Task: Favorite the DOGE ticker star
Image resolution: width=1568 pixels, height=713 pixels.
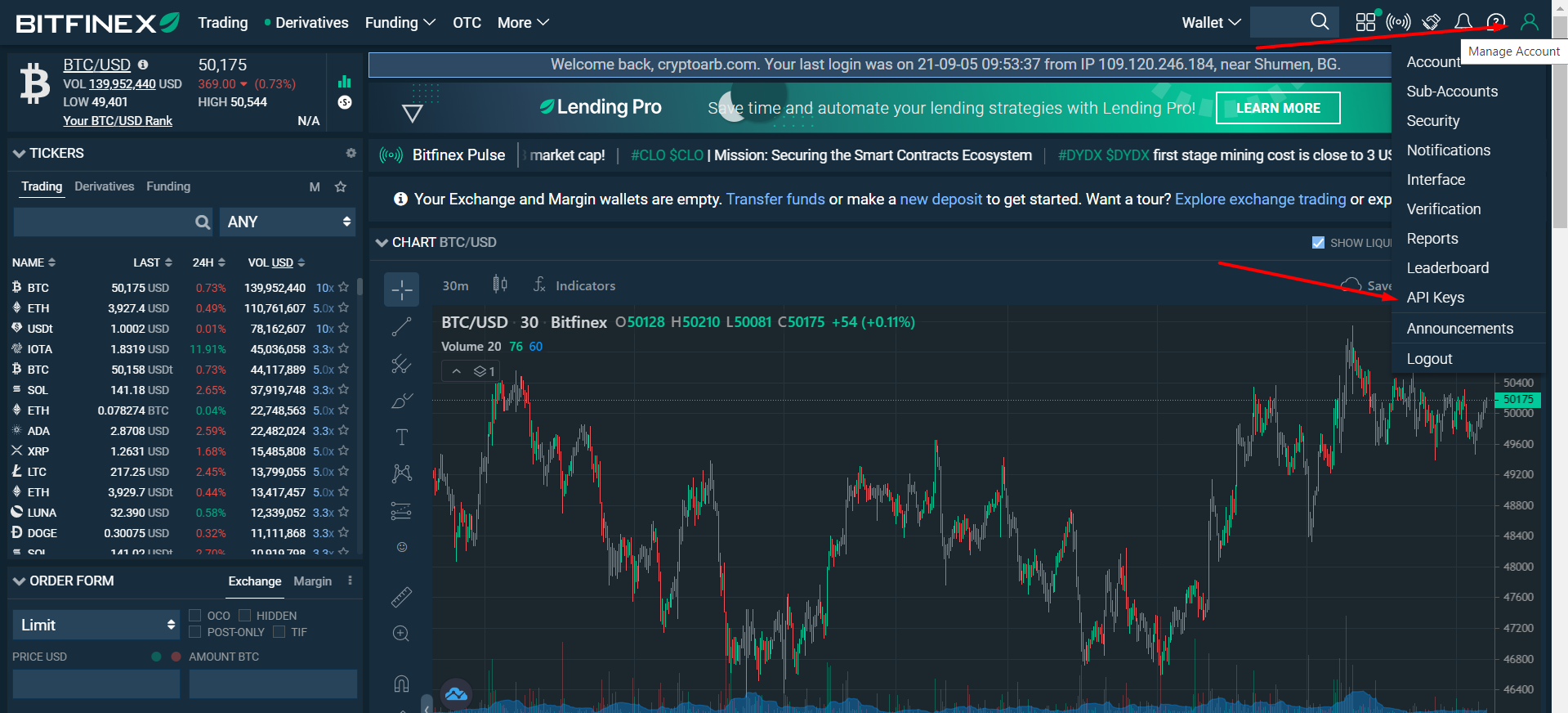Action: pyautogui.click(x=343, y=532)
